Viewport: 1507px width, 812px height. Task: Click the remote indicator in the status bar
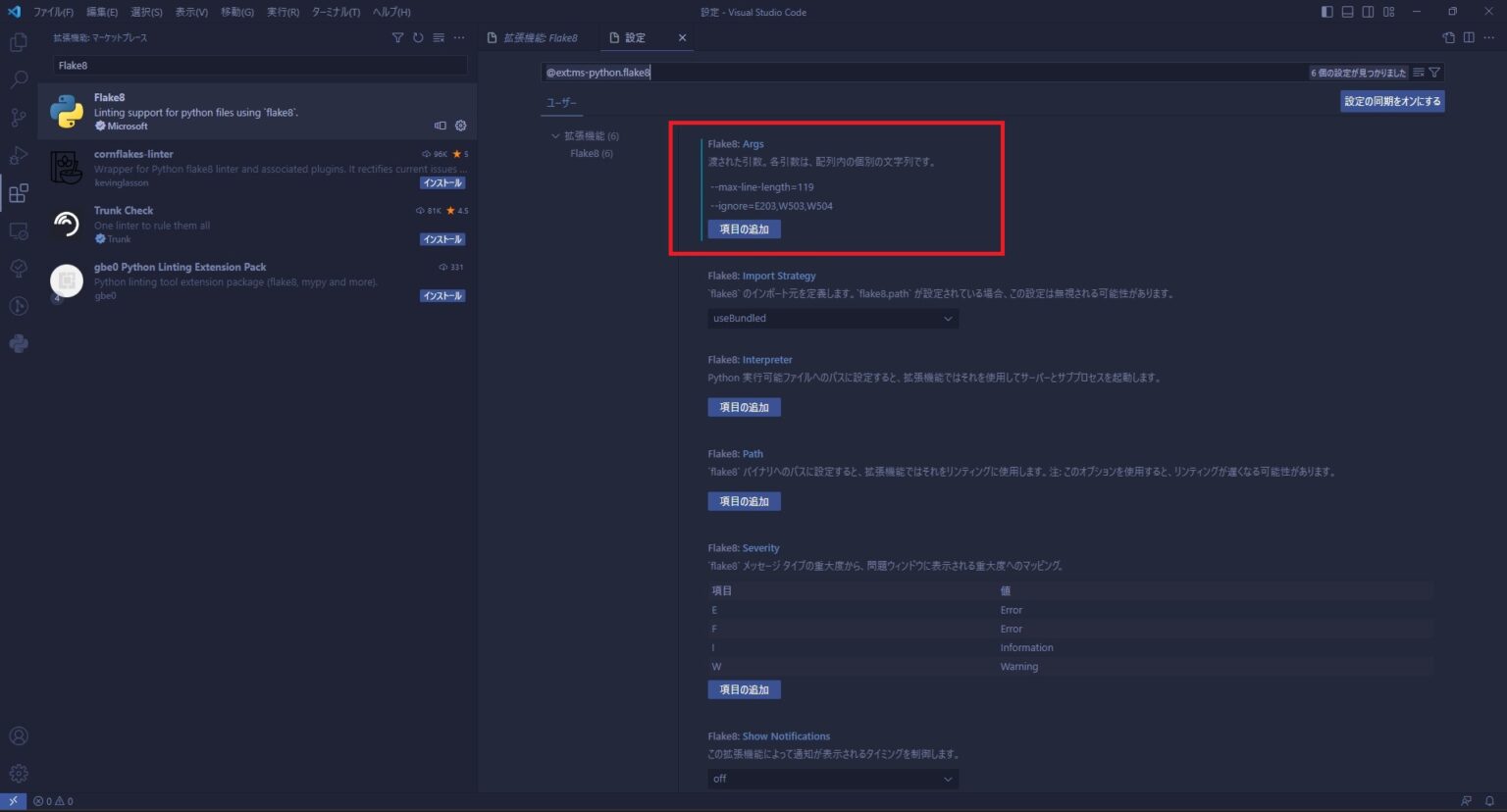click(x=12, y=801)
